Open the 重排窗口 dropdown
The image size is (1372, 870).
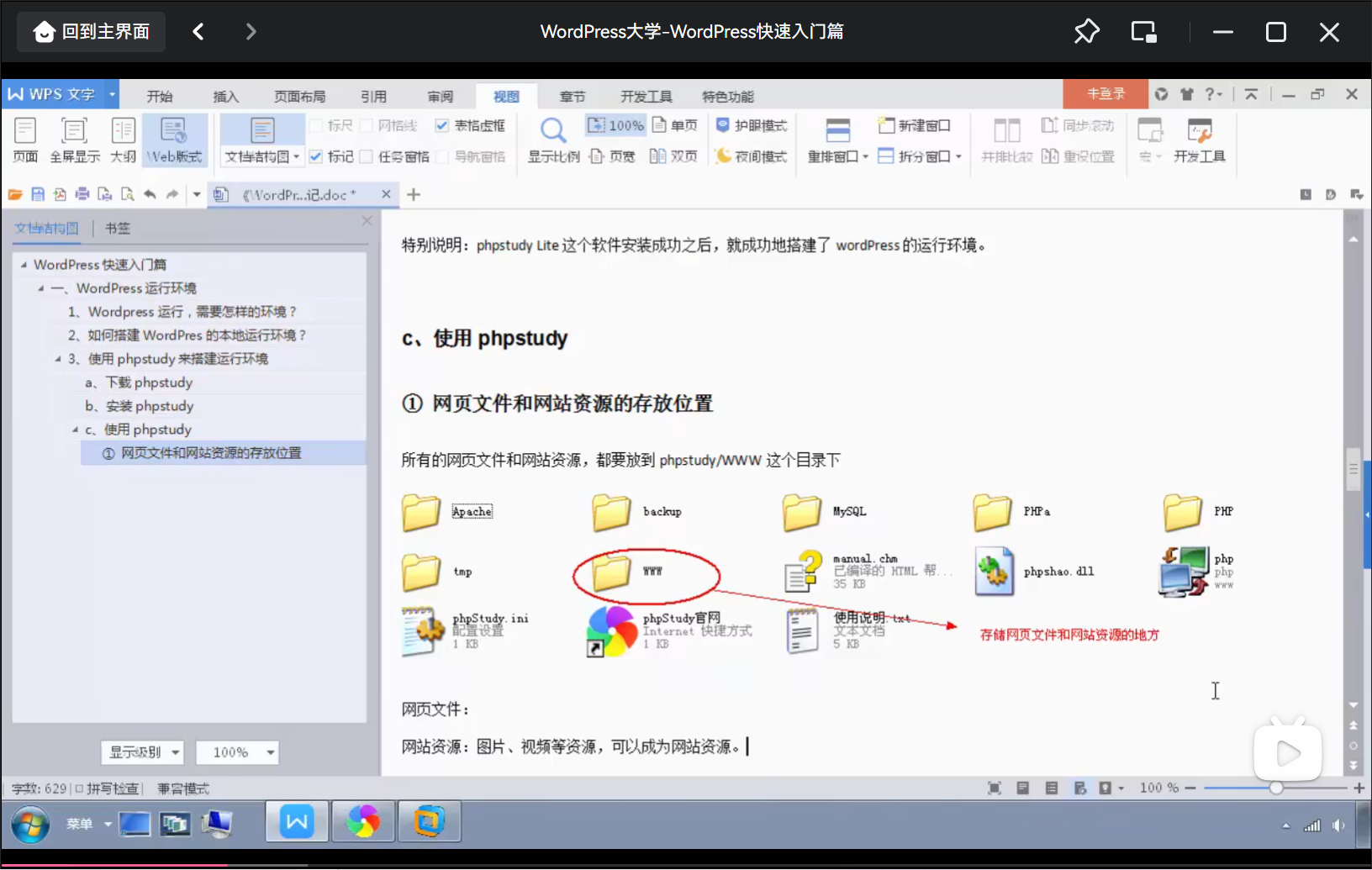(x=838, y=156)
